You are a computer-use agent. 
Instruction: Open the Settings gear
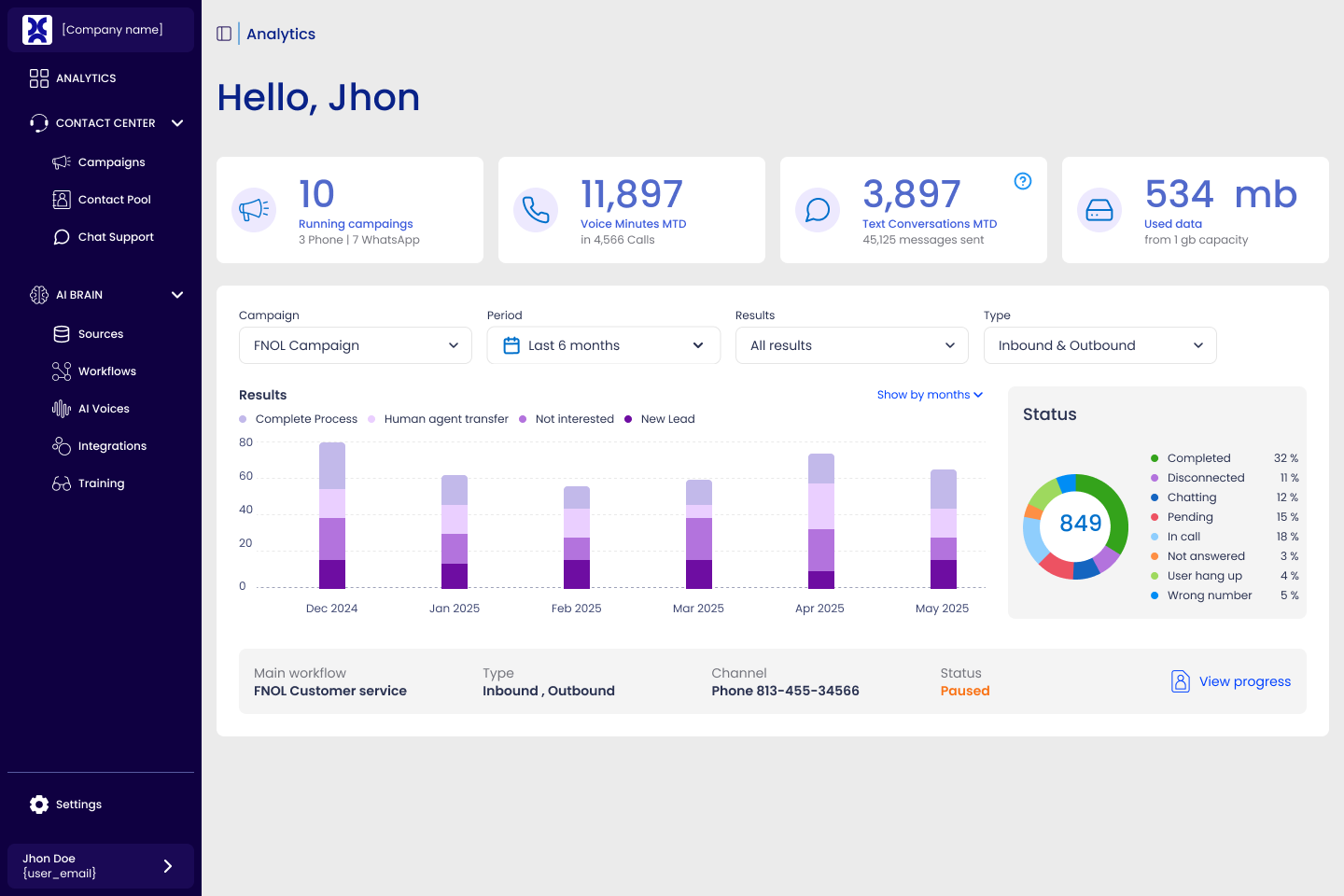[38, 804]
